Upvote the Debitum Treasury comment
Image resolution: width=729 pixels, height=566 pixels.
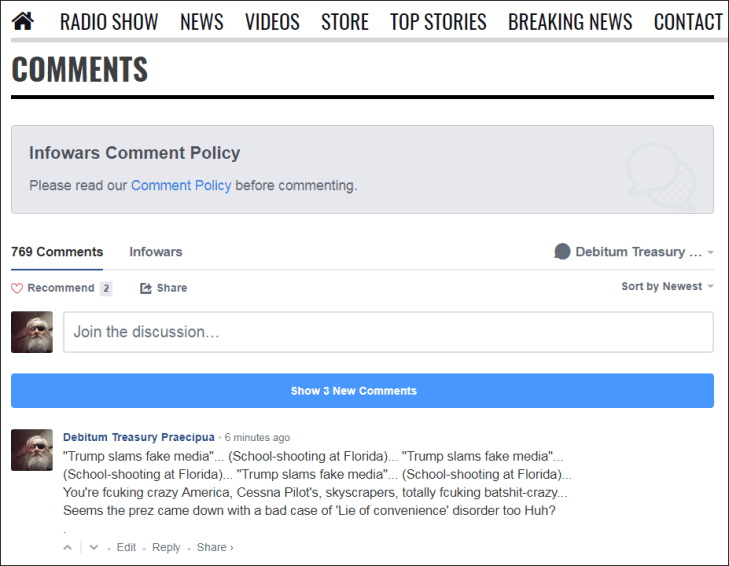click(68, 547)
